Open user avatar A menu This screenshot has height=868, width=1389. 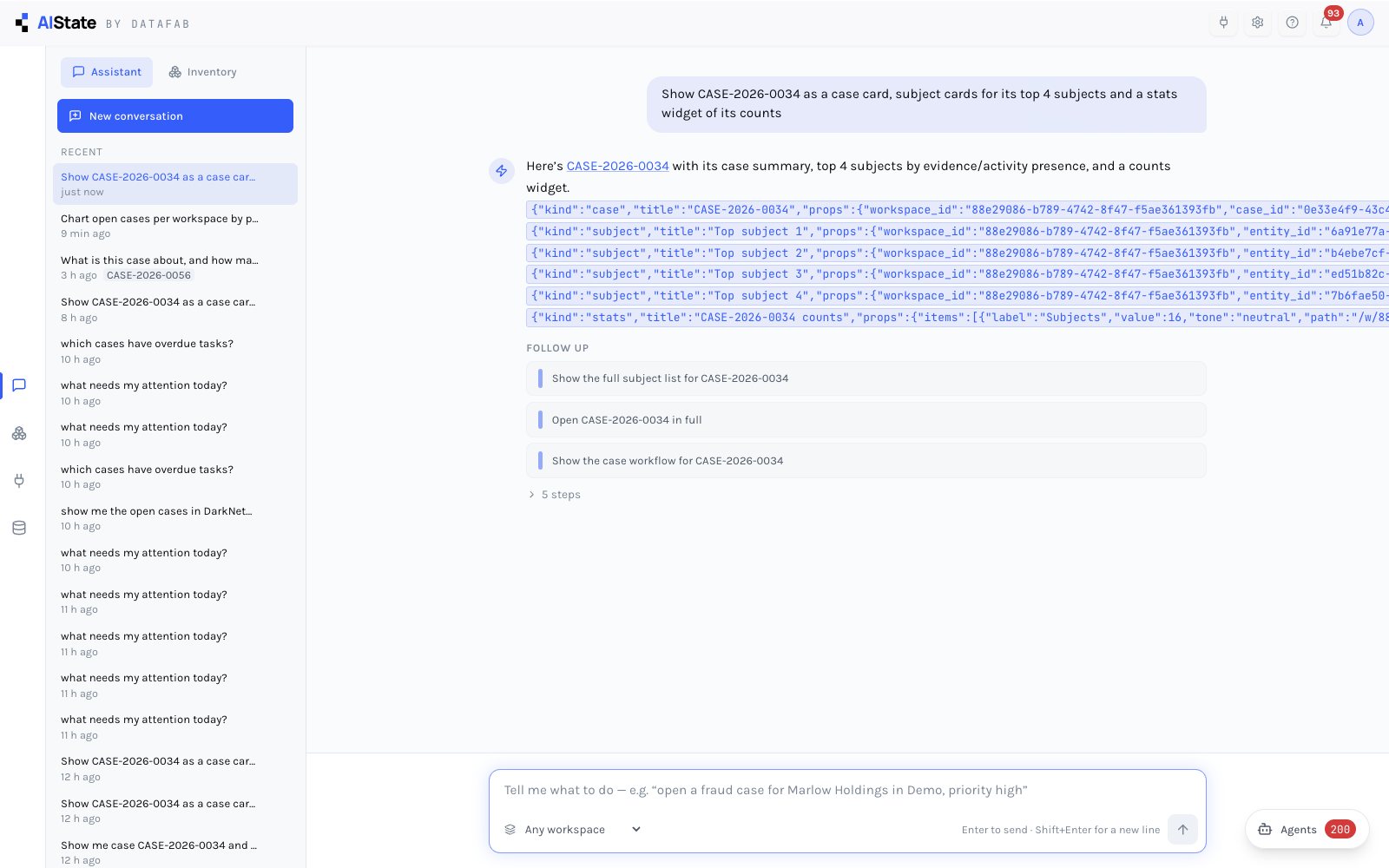pos(1360,23)
